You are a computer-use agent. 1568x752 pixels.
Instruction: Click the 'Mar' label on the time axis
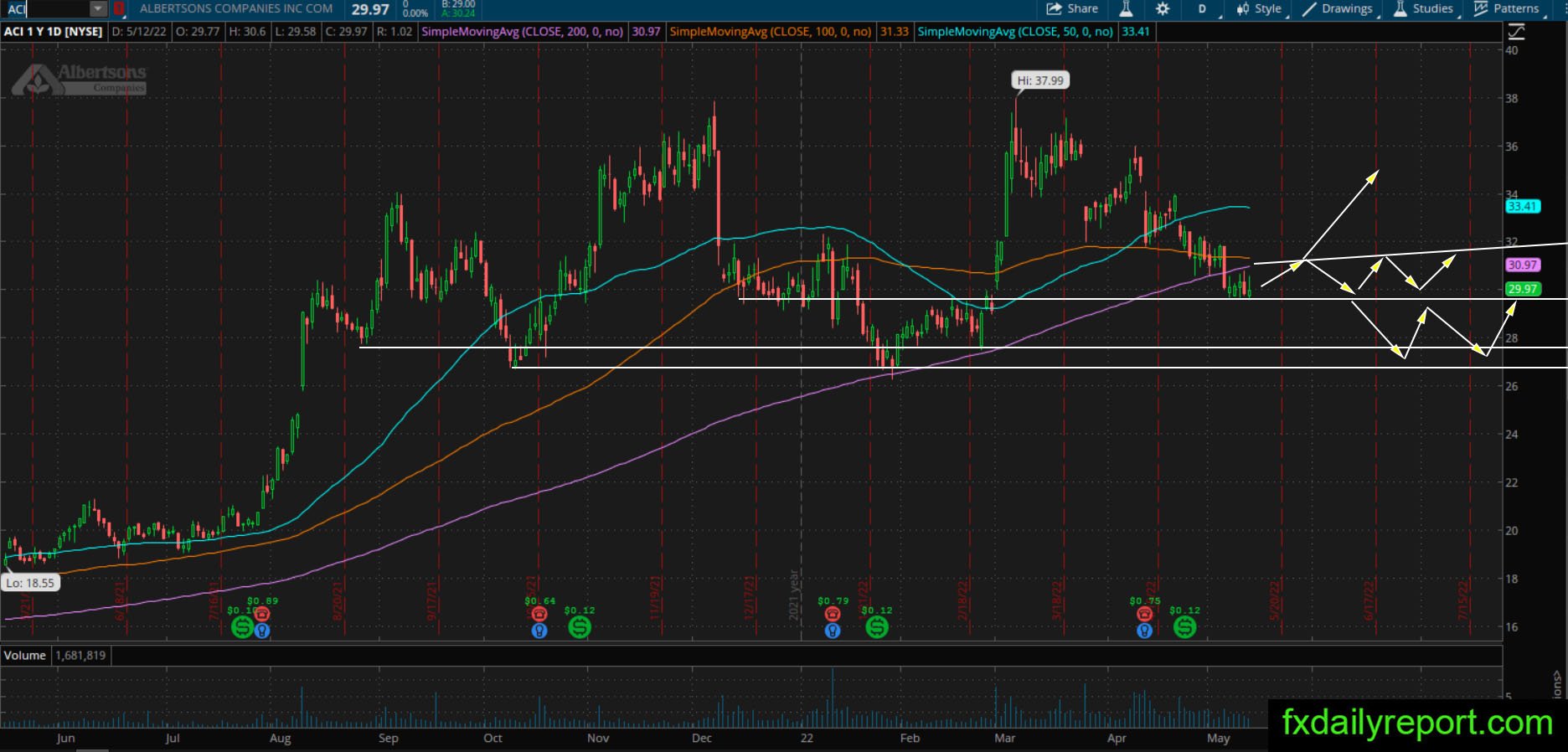(x=1004, y=739)
